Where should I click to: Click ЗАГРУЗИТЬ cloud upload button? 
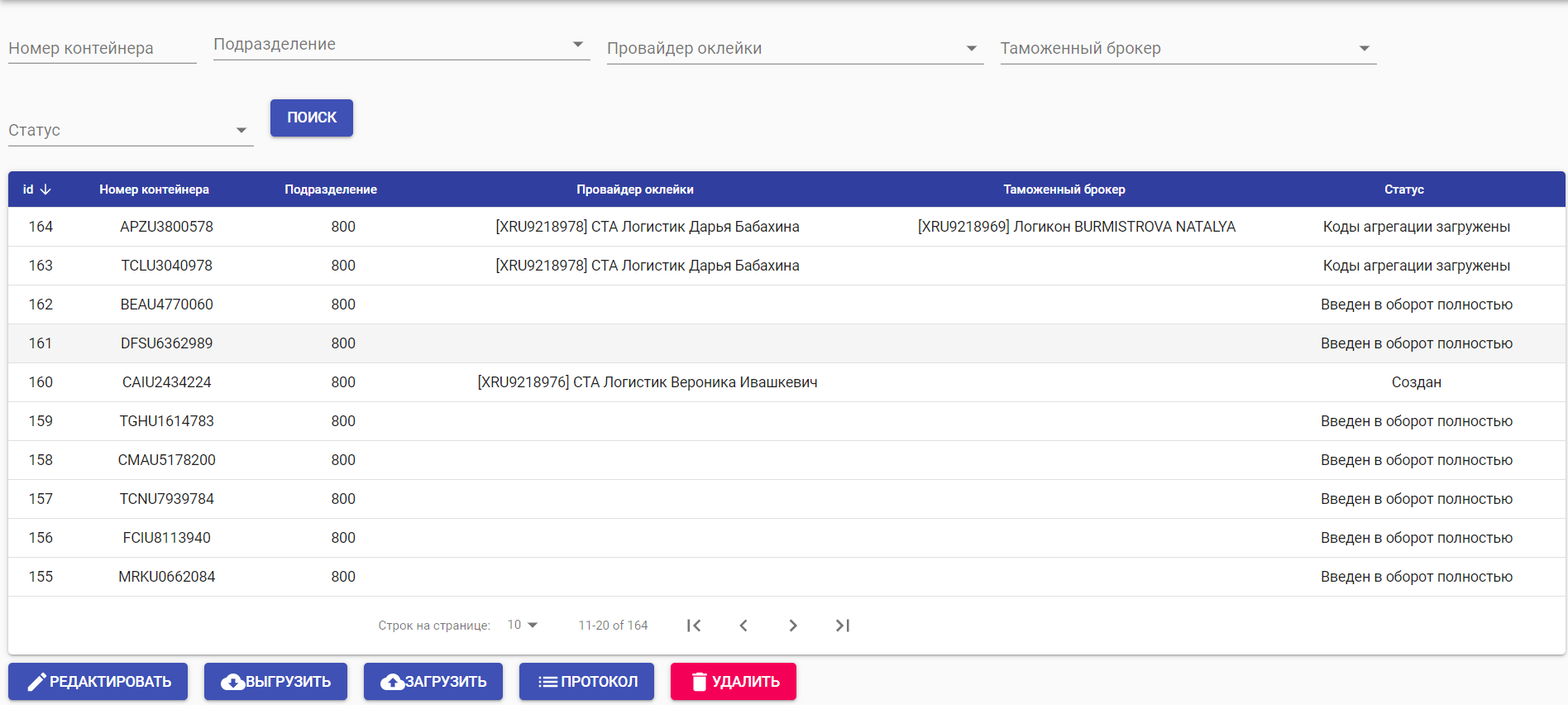[x=433, y=682]
